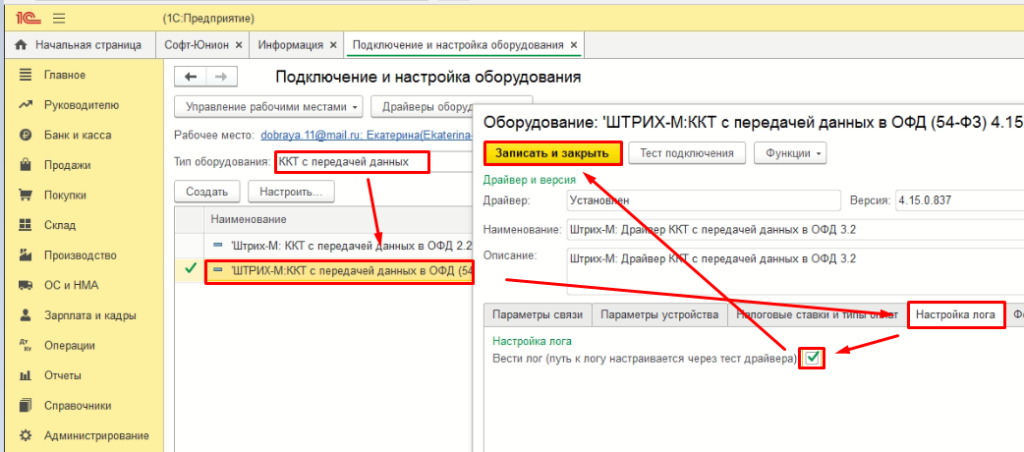
Task: Open the Администрирование sidebar section
Action: click(x=96, y=436)
